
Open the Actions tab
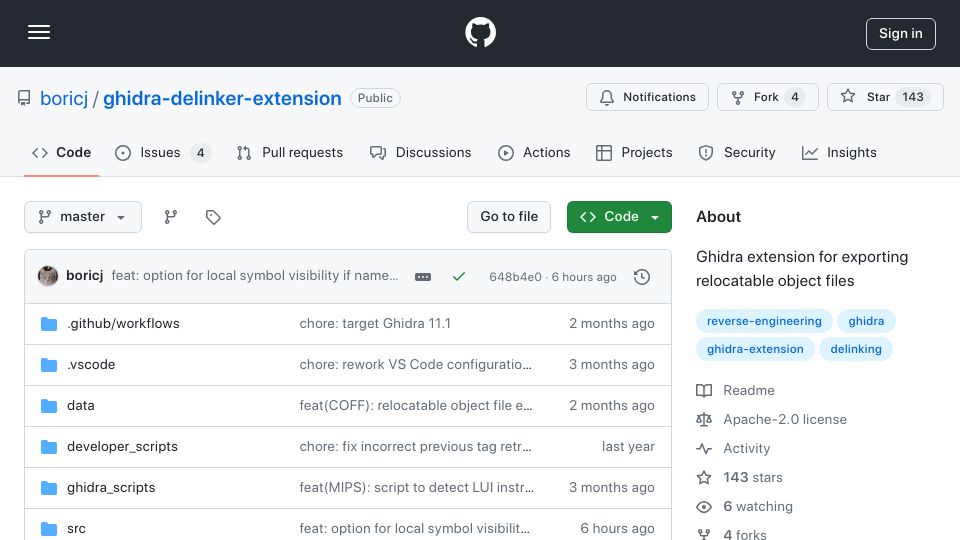tap(534, 152)
